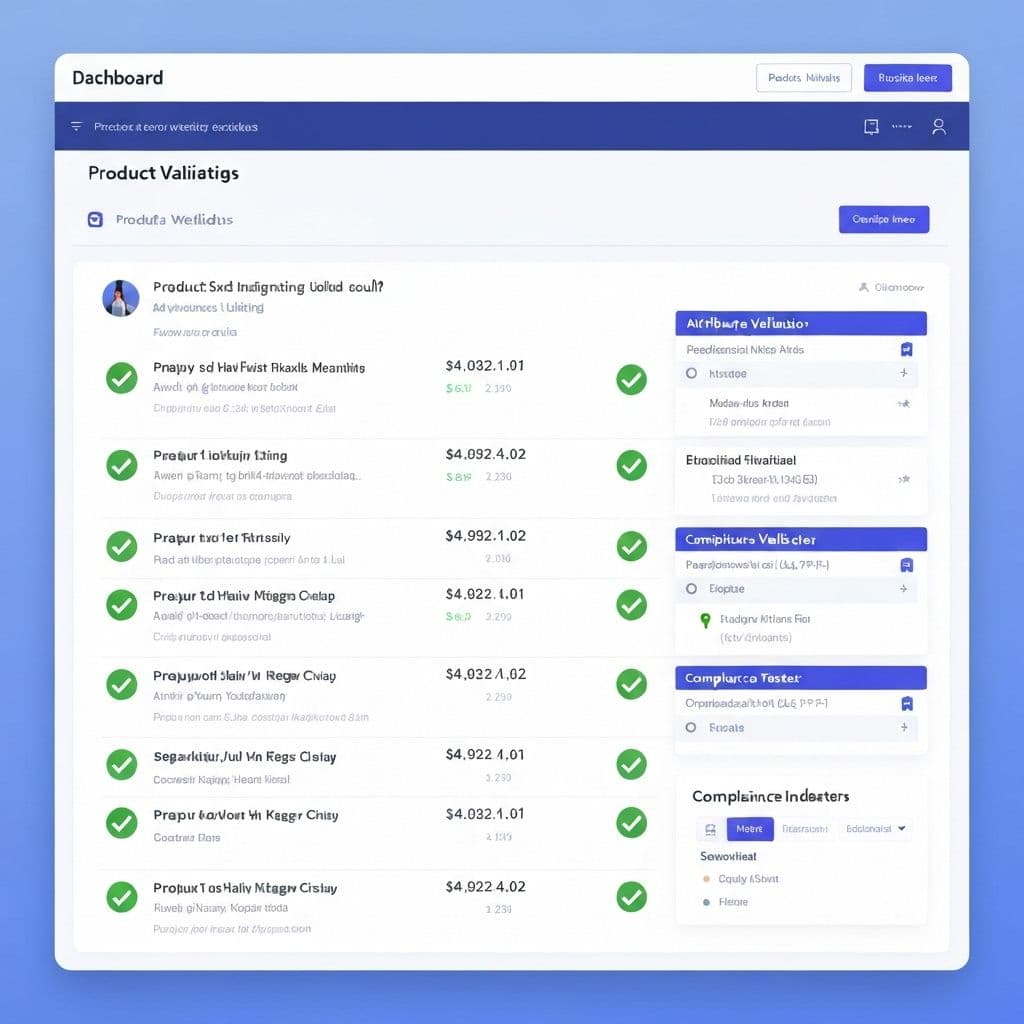Click the orange legend dot in Compliance Indicators
This screenshot has height=1024, width=1024.
coord(706,878)
